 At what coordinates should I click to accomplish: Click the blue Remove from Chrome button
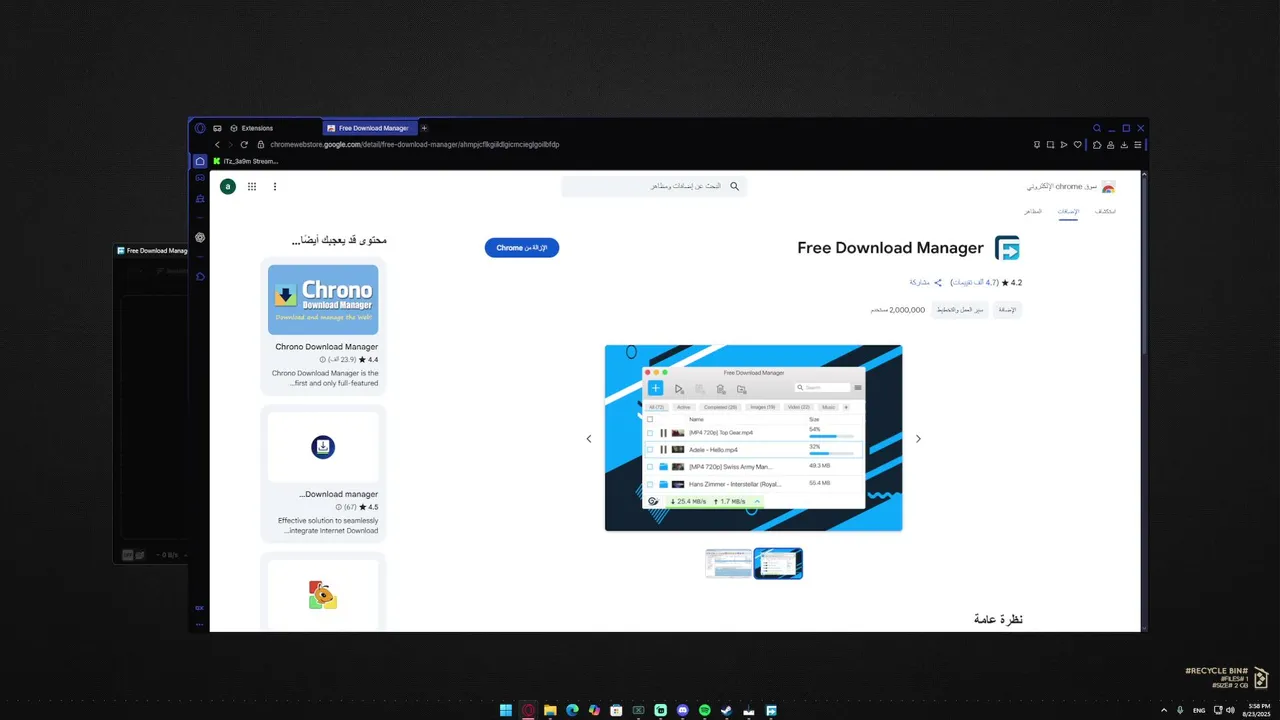point(522,248)
